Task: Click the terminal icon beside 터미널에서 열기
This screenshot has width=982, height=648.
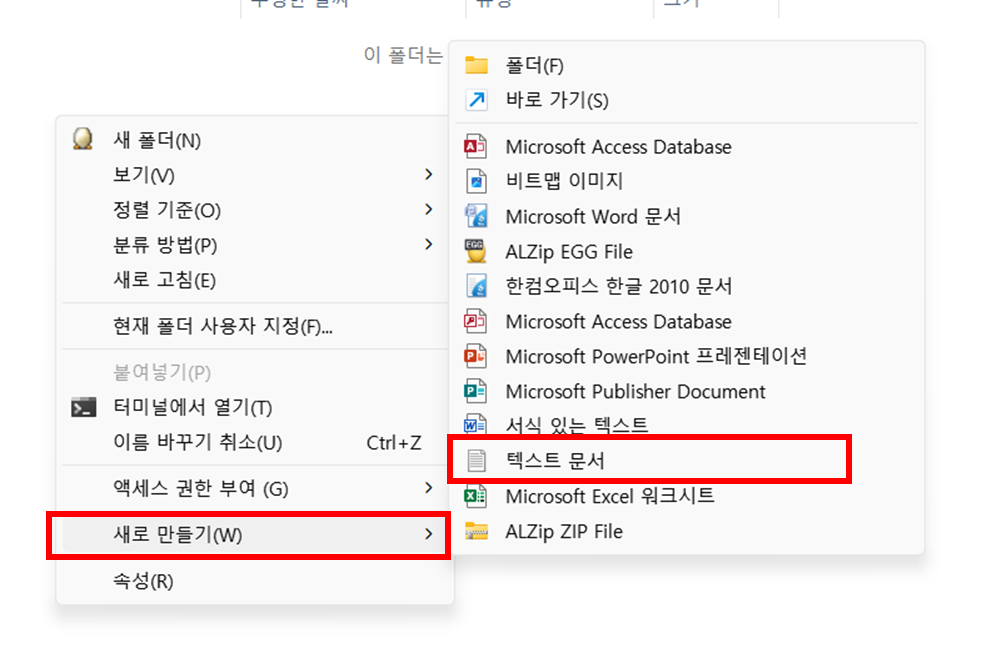Action: (83, 408)
